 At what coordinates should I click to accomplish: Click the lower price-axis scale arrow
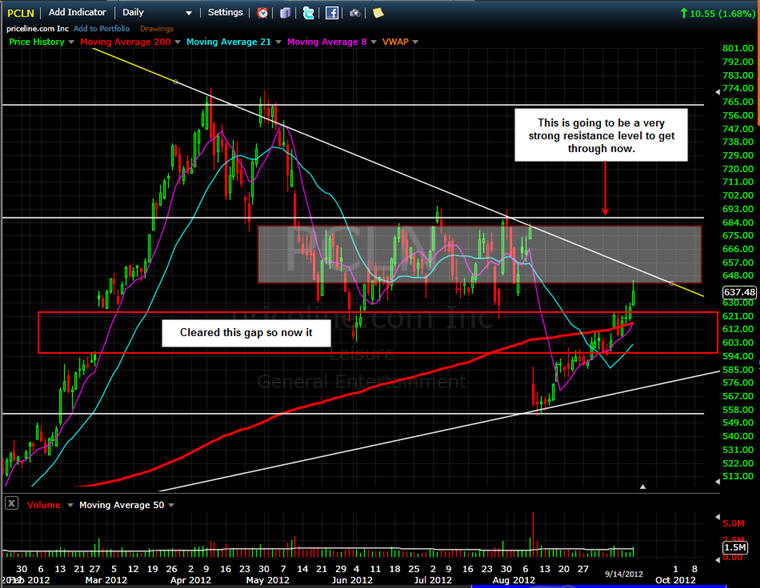[717, 481]
